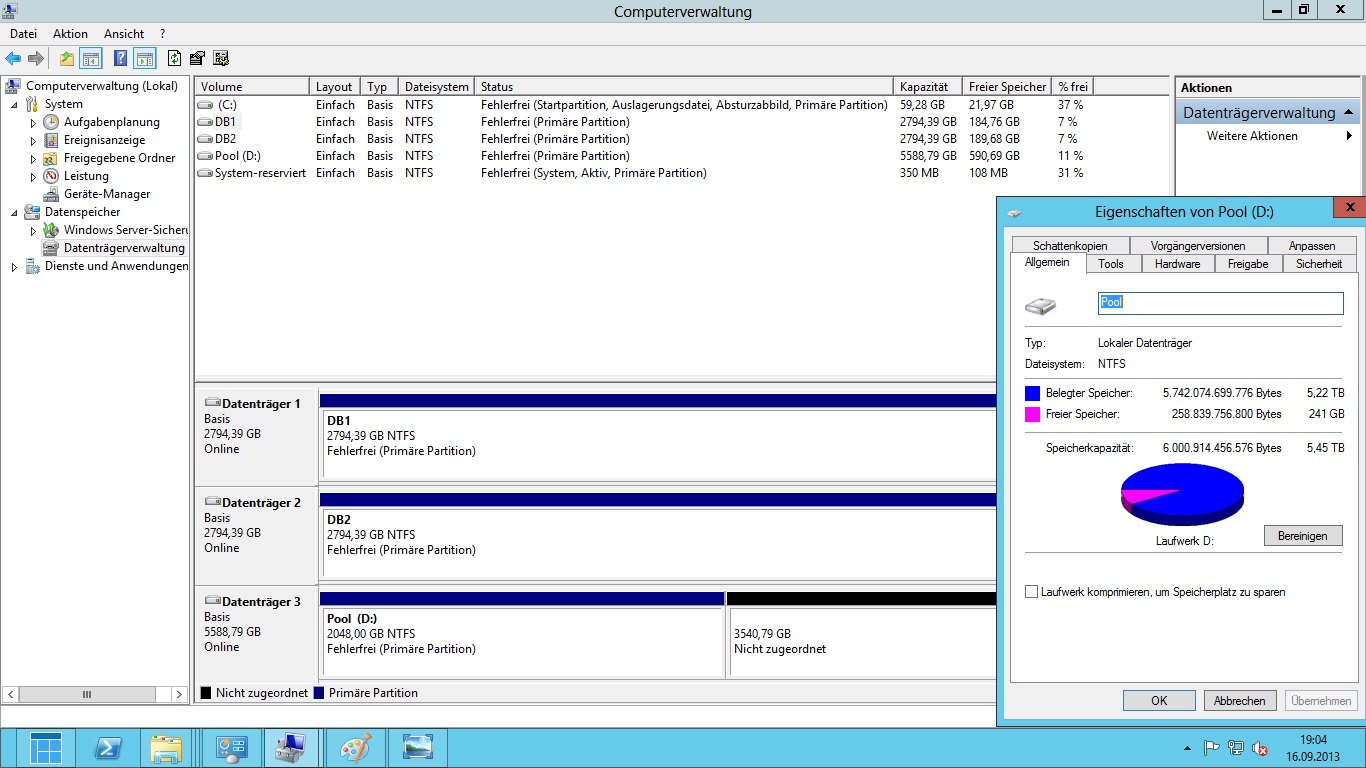Expand Dienste und Anwendungen node
Image resolution: width=1366 pixels, height=768 pixels.
click(x=14, y=266)
